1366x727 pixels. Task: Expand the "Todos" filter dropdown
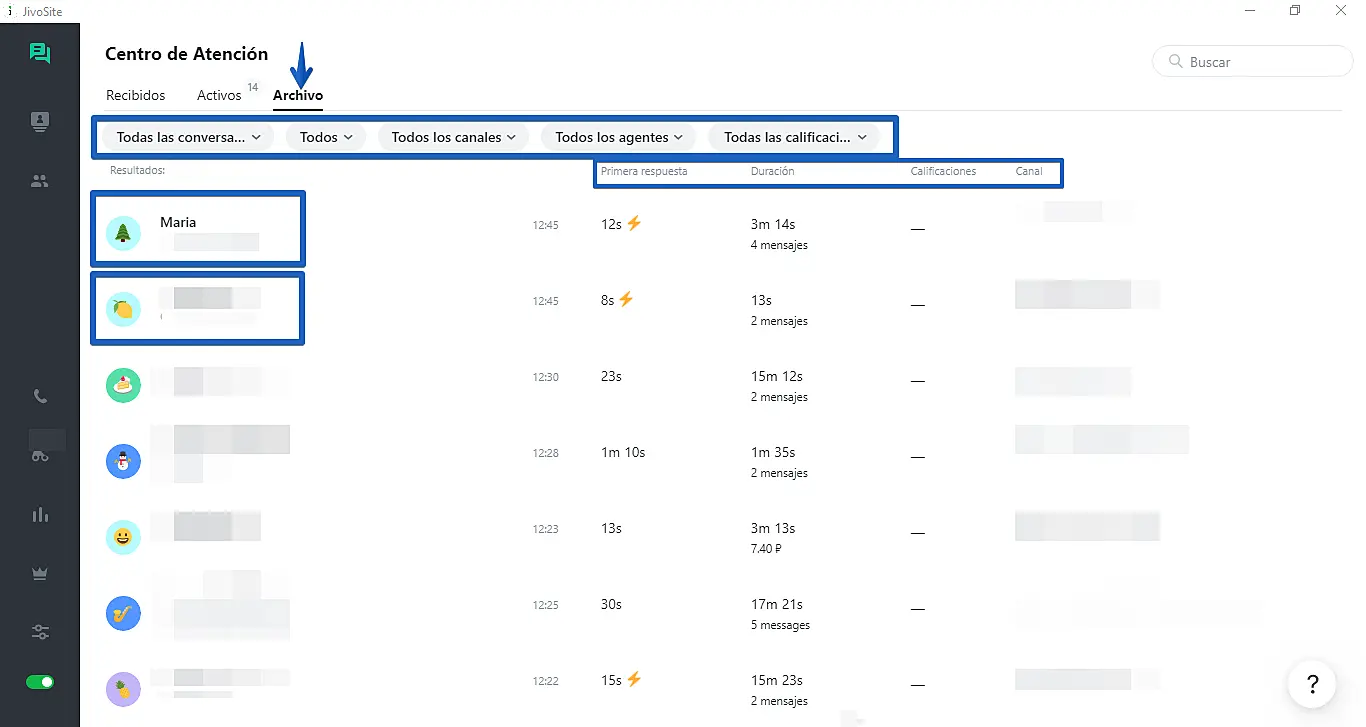coord(326,137)
